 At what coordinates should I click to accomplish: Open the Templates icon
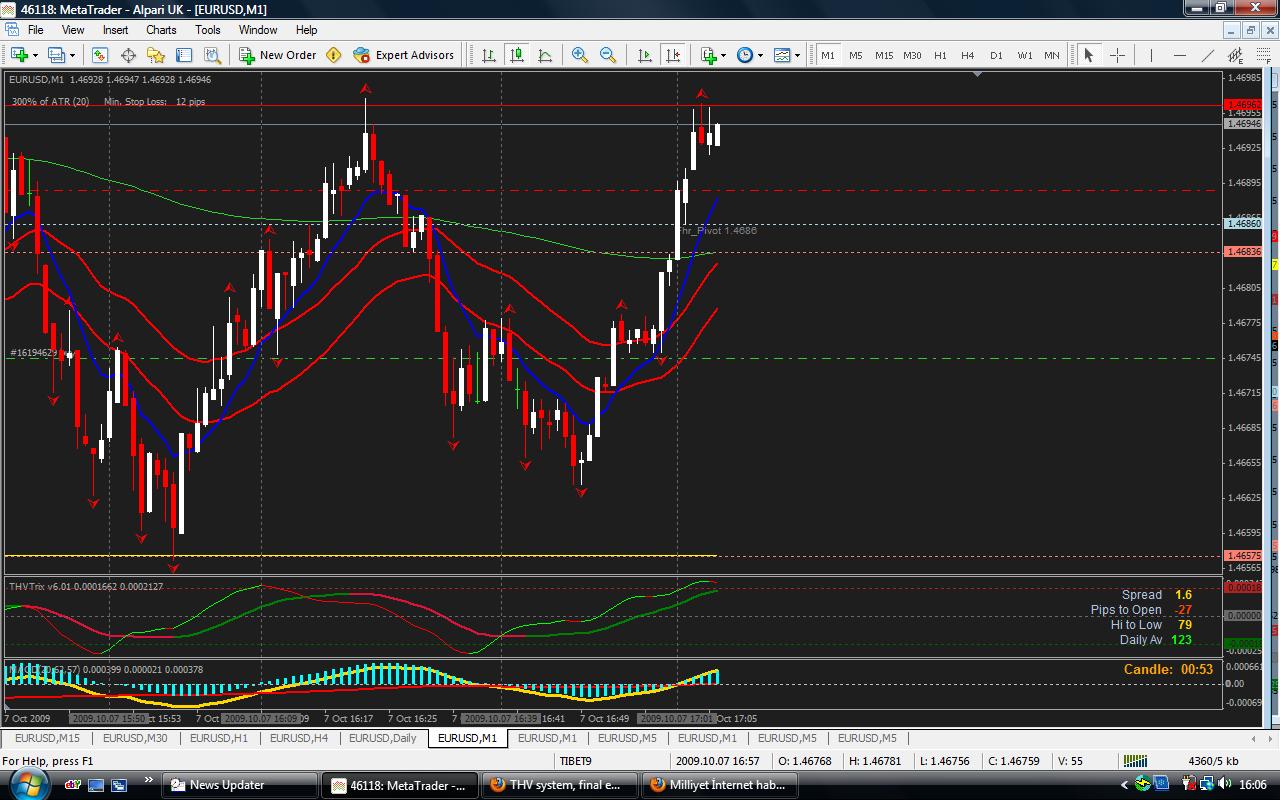[x=782, y=55]
